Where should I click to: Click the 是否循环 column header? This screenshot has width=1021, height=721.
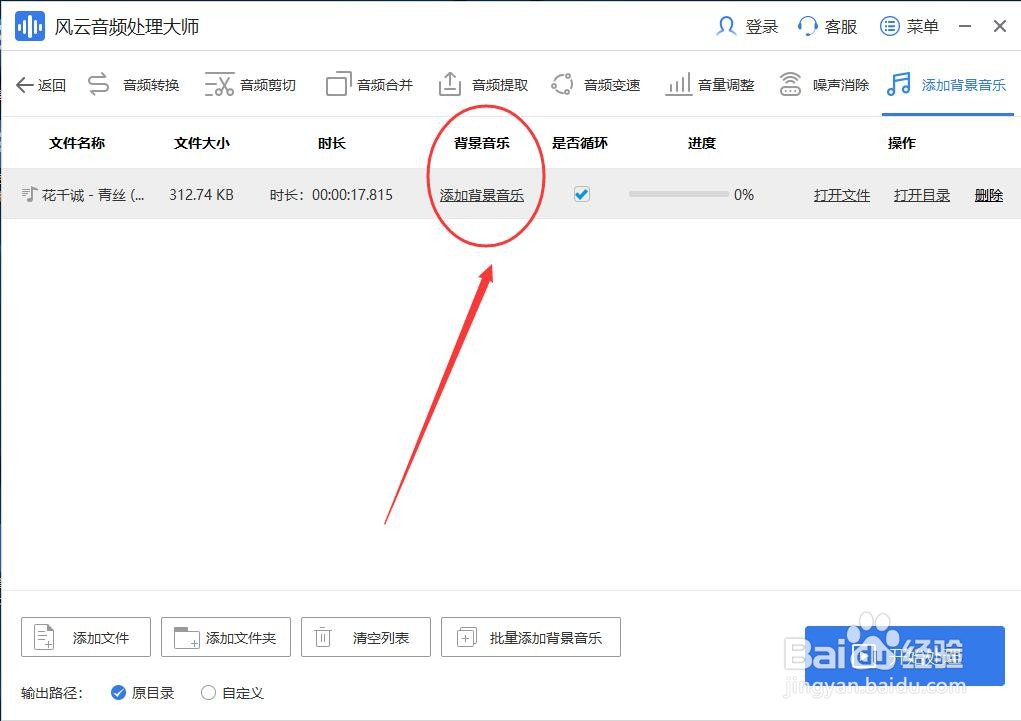[580, 143]
